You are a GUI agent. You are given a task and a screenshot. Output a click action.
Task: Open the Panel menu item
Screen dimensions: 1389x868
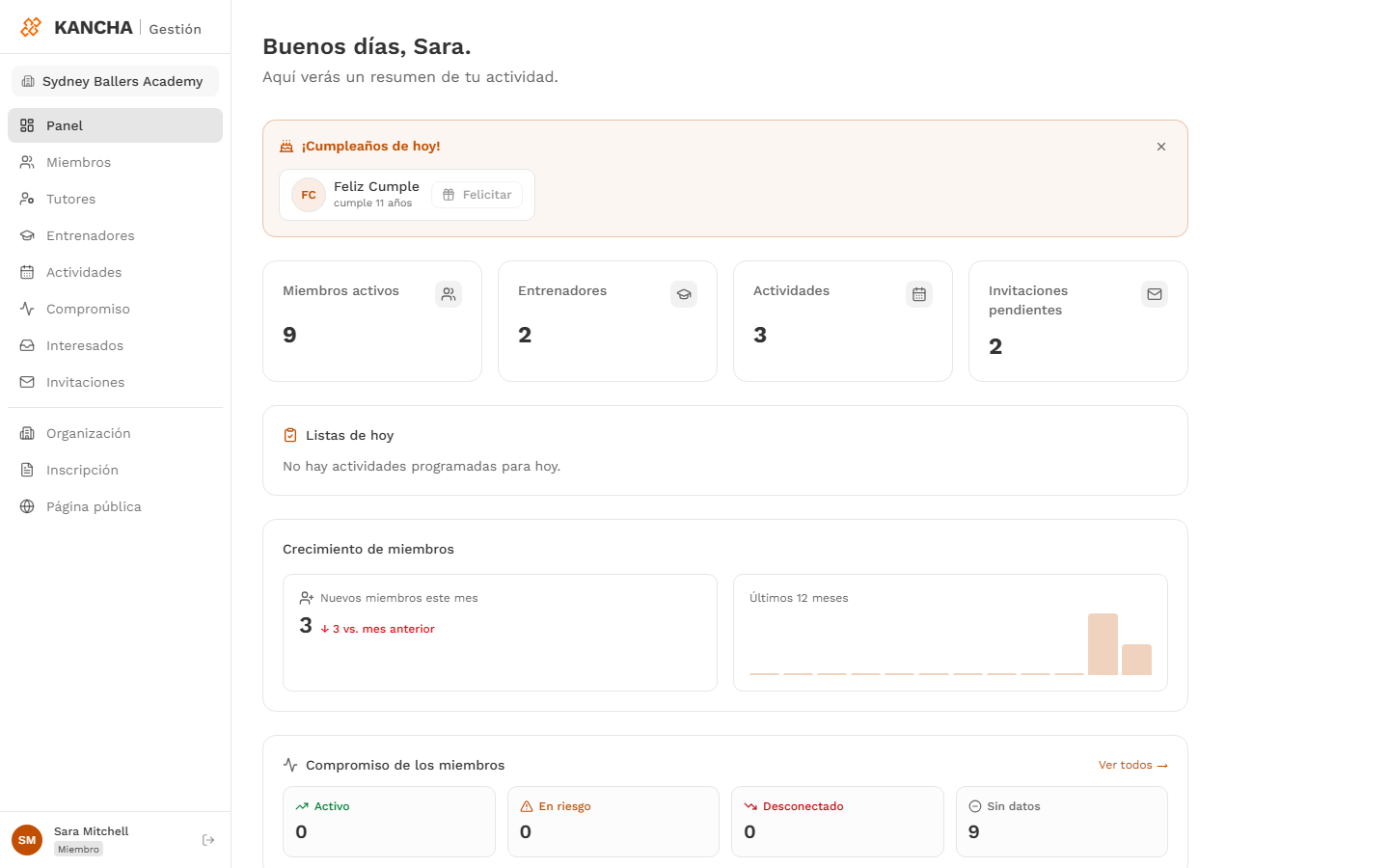115,125
